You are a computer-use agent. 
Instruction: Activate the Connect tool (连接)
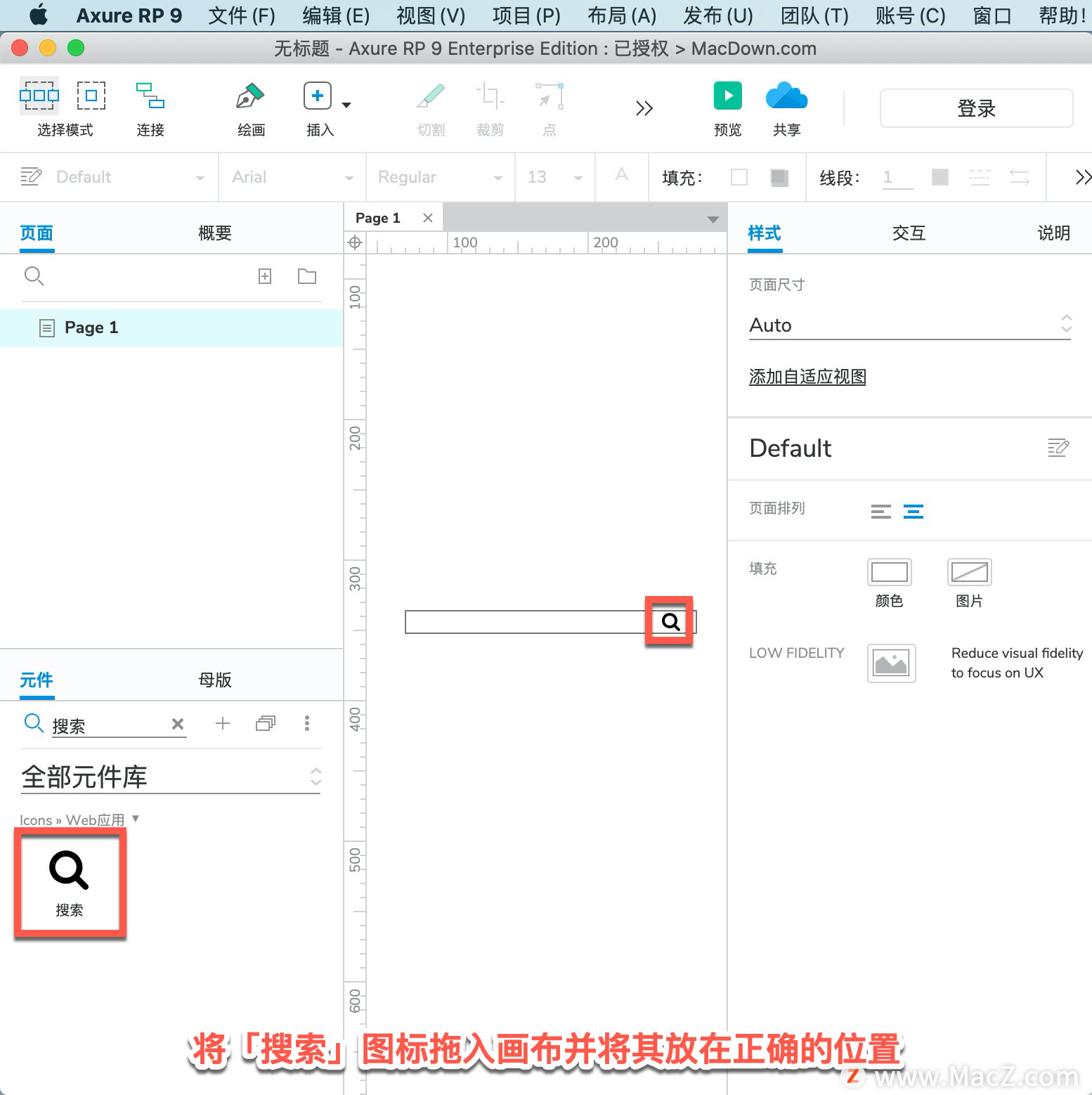point(150,96)
